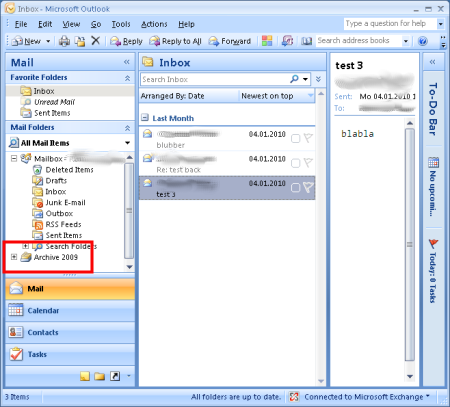Open the Folder List icon in navigation pane
Image resolution: width=450 pixels, height=407 pixels.
pyautogui.click(x=99, y=376)
